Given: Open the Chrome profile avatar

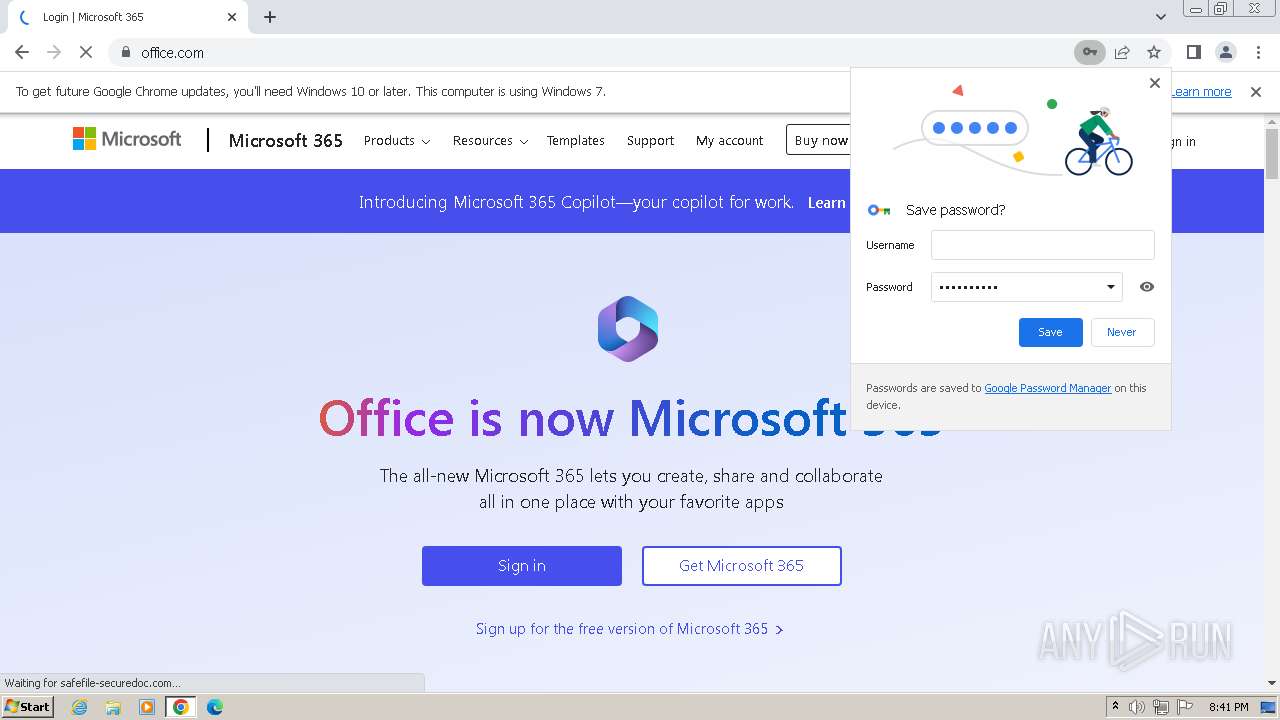Looking at the screenshot, I should point(1226,52).
